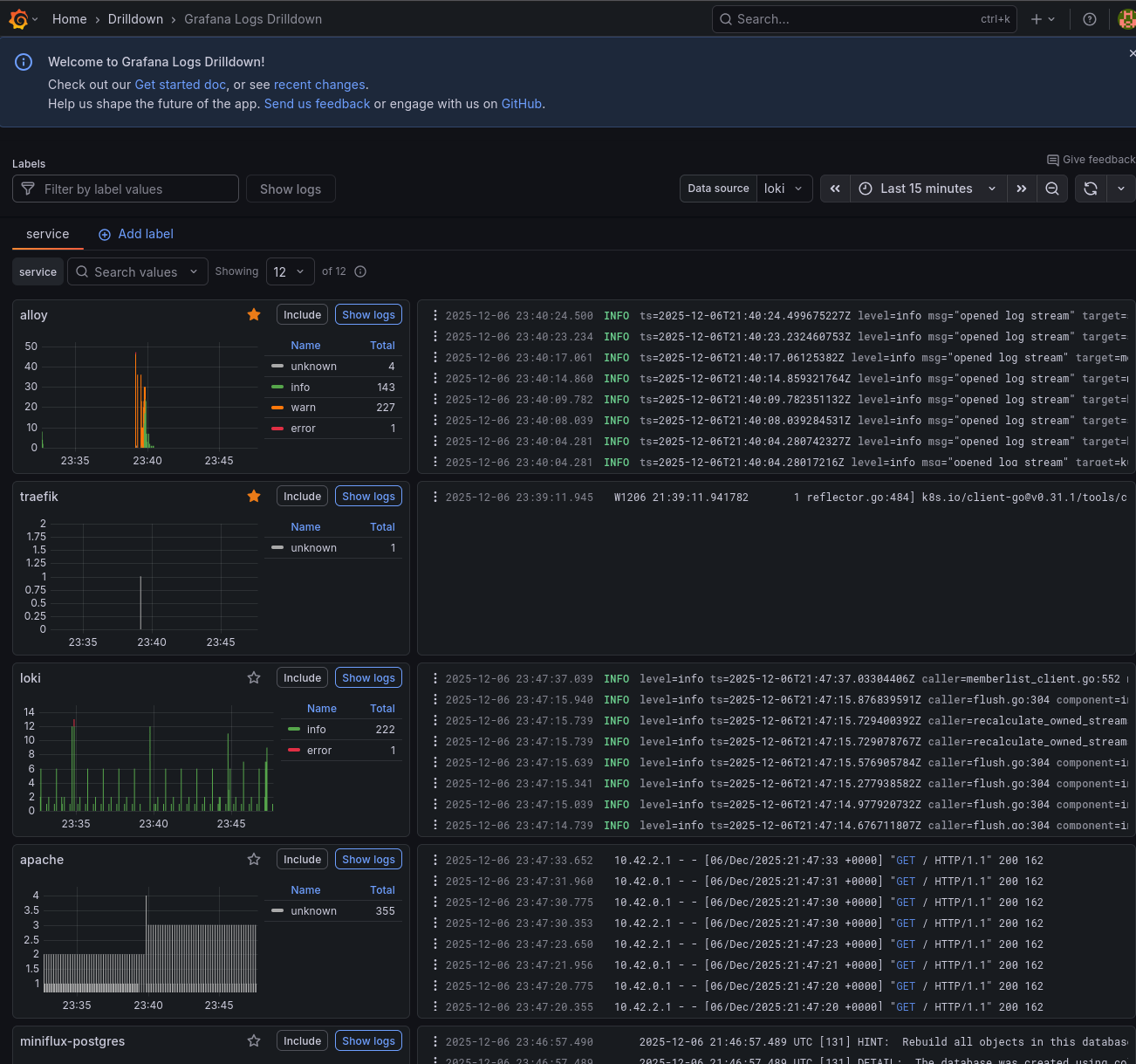This screenshot has height=1064, width=1136.
Task: Click the Drilldown breadcrumb
Action: click(x=135, y=18)
